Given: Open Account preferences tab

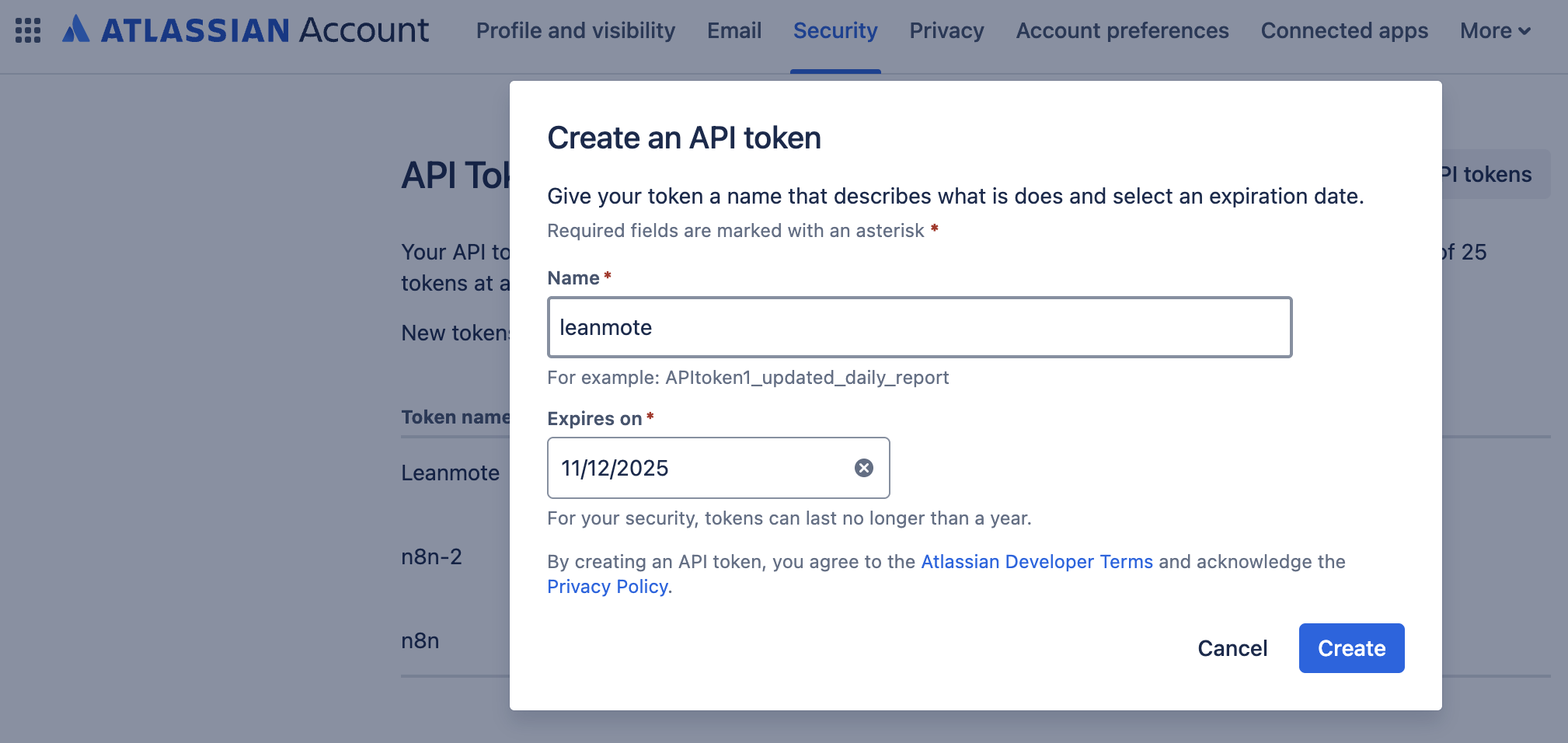Looking at the screenshot, I should (1122, 30).
